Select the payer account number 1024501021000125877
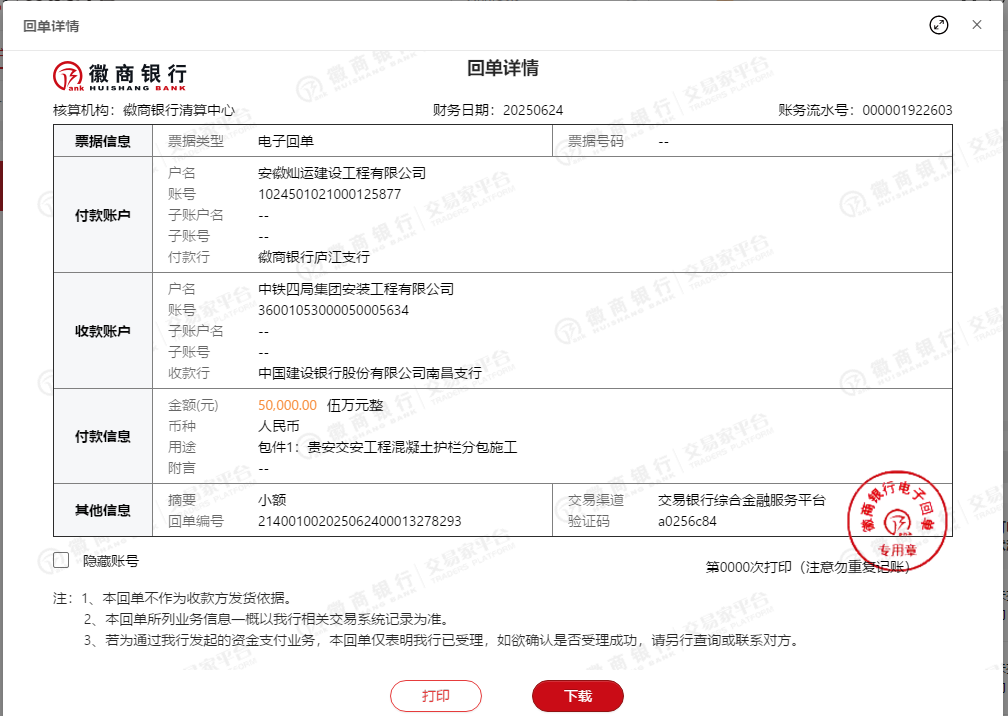This screenshot has width=1008, height=716. pos(329,194)
